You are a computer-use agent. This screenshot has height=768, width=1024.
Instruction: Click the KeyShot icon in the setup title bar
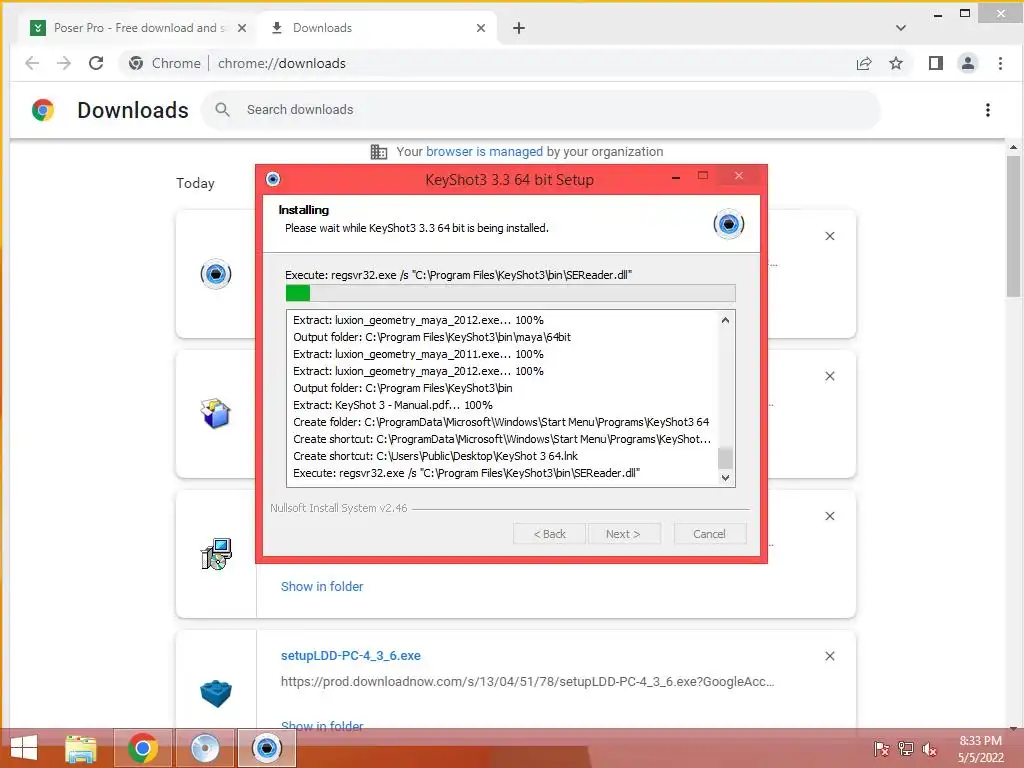click(x=273, y=179)
